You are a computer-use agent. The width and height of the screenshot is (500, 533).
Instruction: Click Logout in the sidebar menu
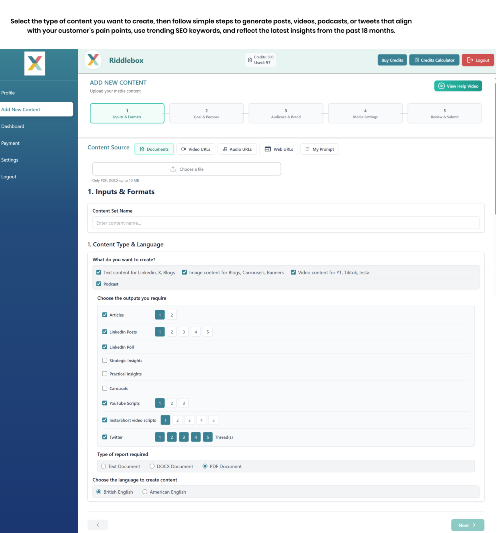coord(8,177)
